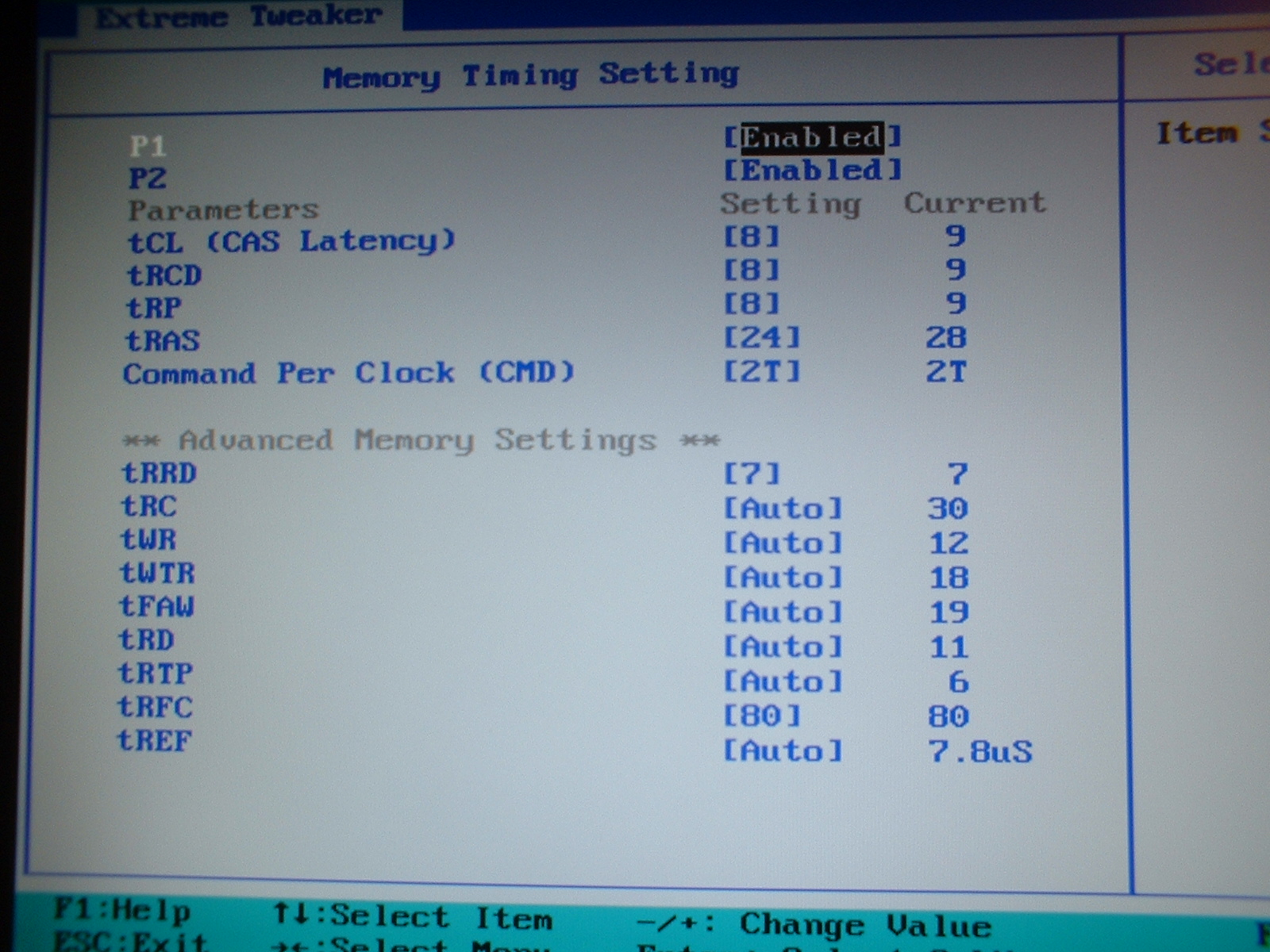The height and width of the screenshot is (952, 1270).
Task: Open the tFAW [Auto] setting
Action: (782, 612)
